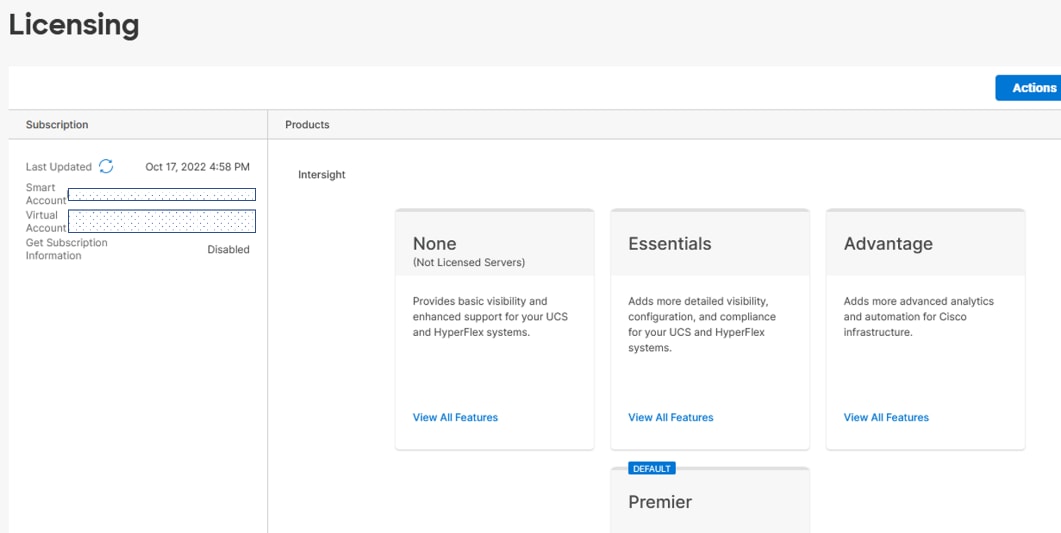The image size is (1061, 533).
Task: Click the Oct 17, 2022 4:58 PM timestamp
Action: pos(197,166)
